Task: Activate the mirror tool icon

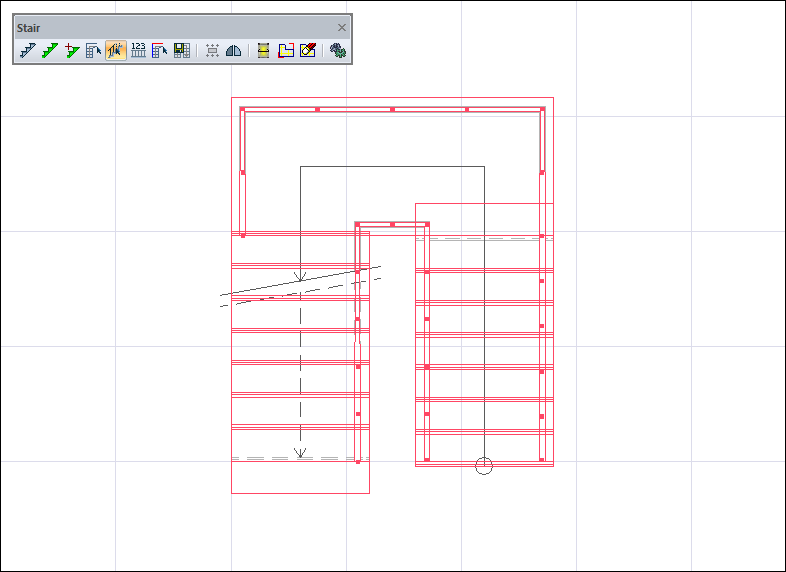Action: click(233, 50)
